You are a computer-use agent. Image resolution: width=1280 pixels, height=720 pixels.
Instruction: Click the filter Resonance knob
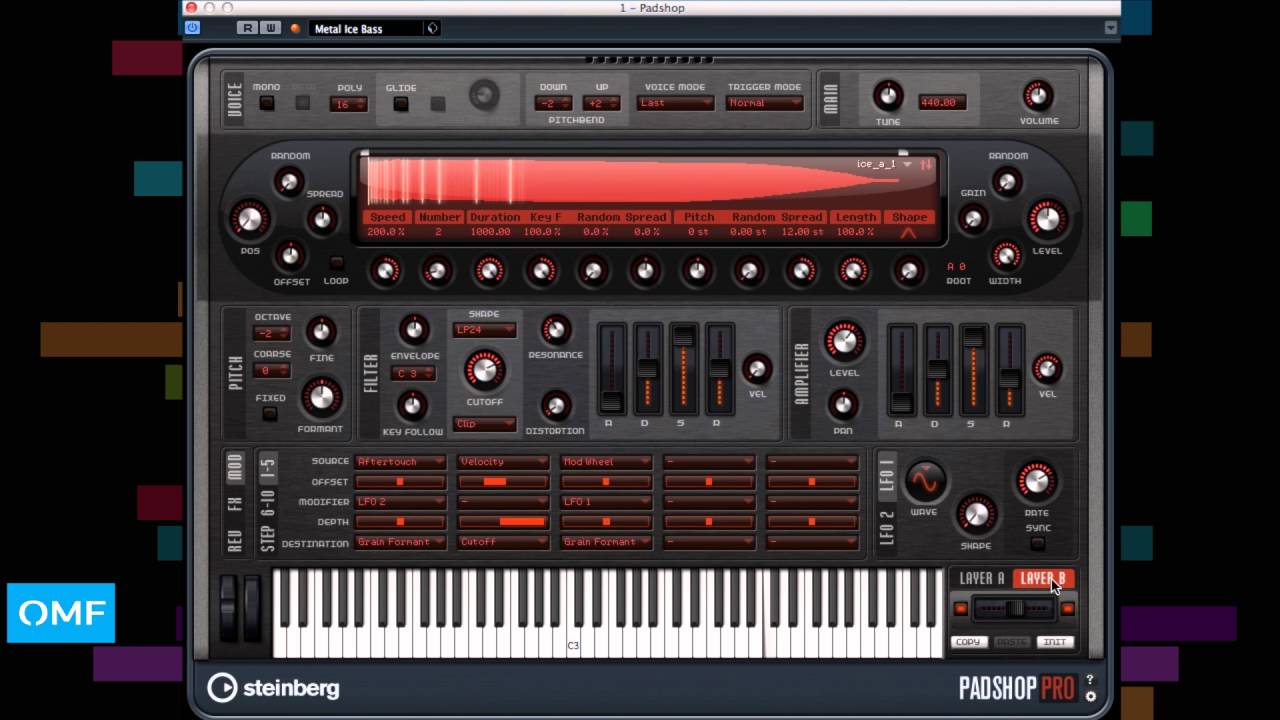(x=555, y=330)
